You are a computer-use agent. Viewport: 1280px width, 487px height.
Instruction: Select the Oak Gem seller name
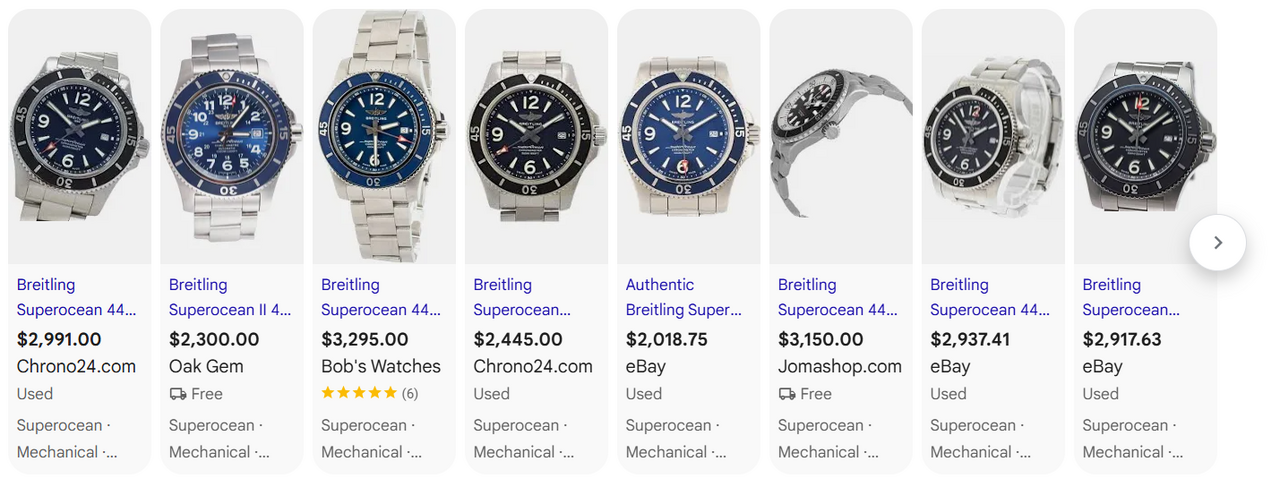[x=206, y=367]
